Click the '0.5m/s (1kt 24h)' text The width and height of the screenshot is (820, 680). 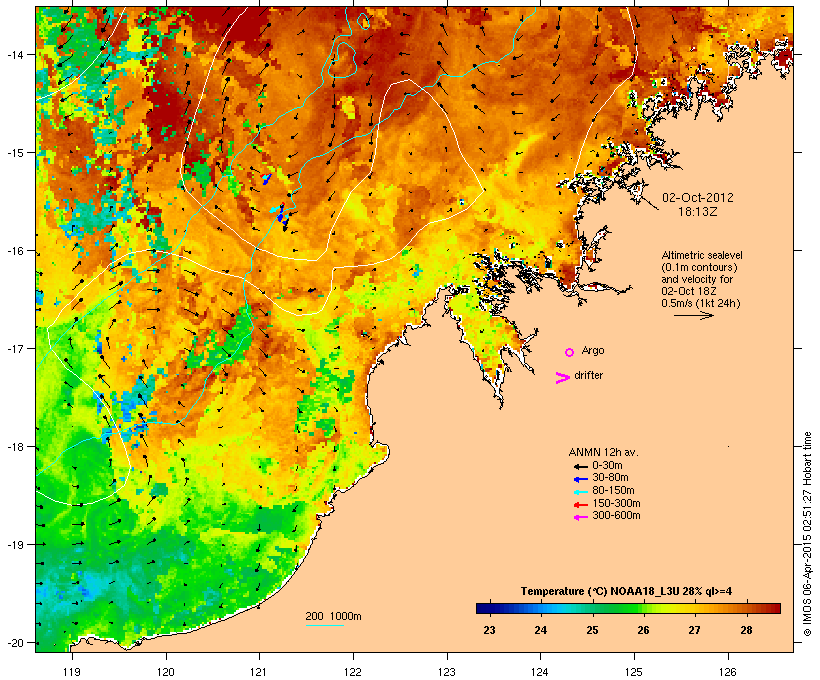click(x=701, y=303)
